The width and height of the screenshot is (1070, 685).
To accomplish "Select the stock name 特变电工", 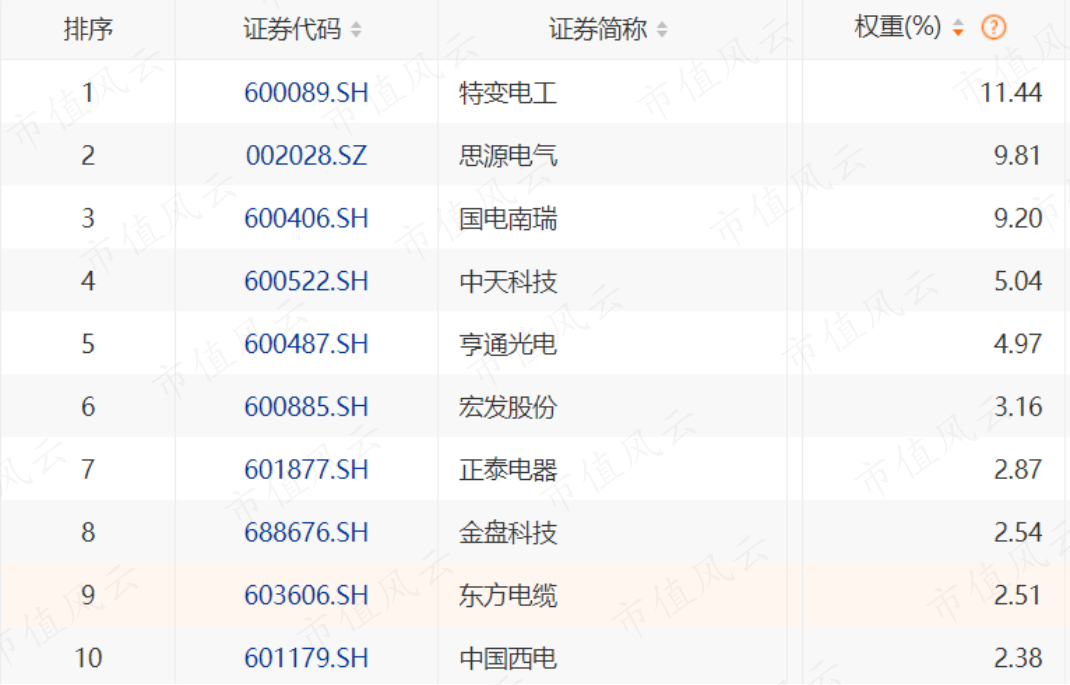I will [508, 93].
